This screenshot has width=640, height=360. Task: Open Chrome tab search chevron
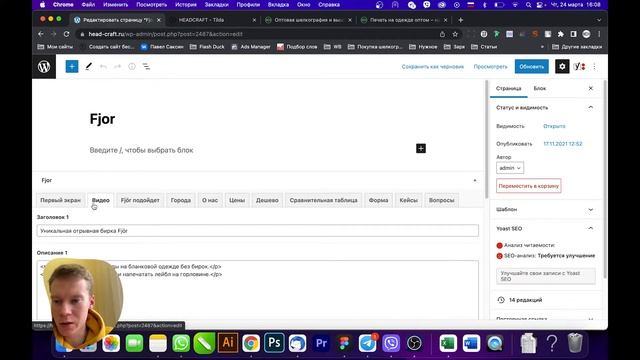[599, 20]
